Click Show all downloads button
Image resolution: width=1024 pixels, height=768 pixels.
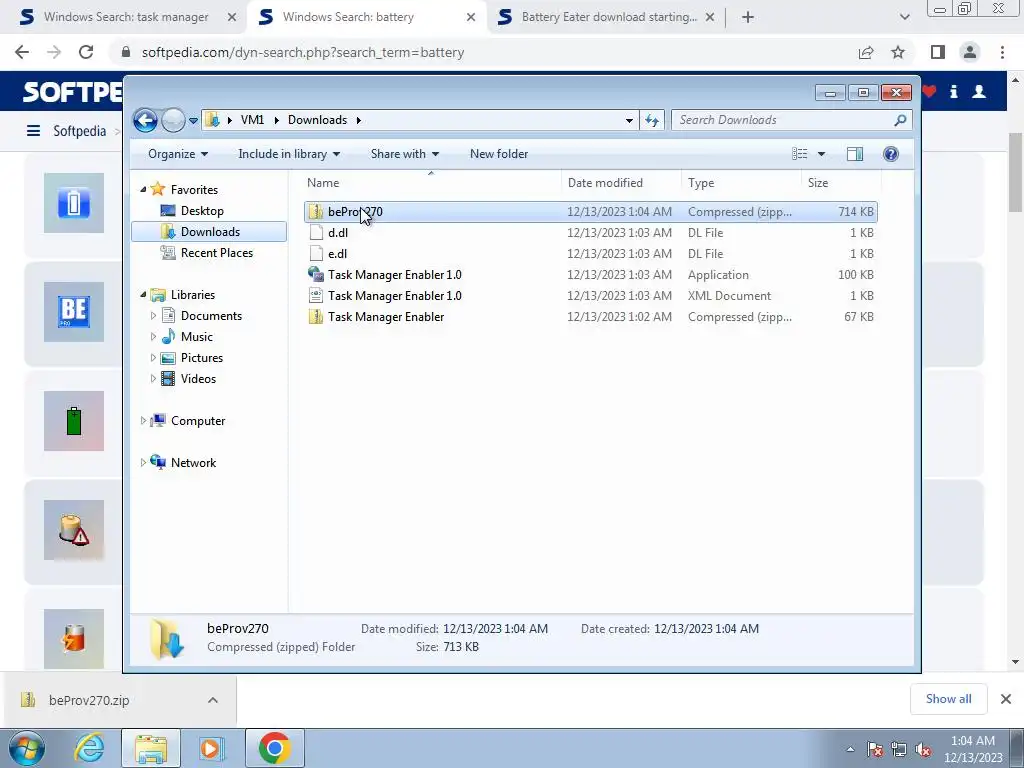[948, 699]
